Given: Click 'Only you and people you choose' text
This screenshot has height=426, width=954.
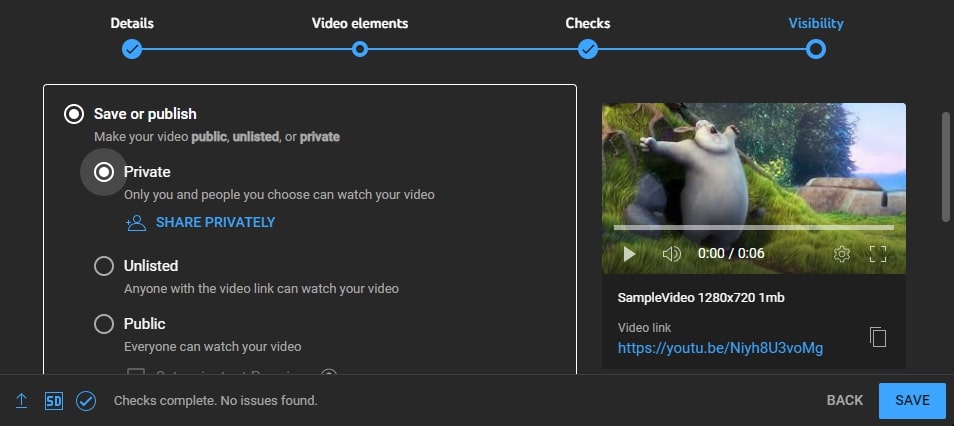Looking at the screenshot, I should (x=279, y=195).
